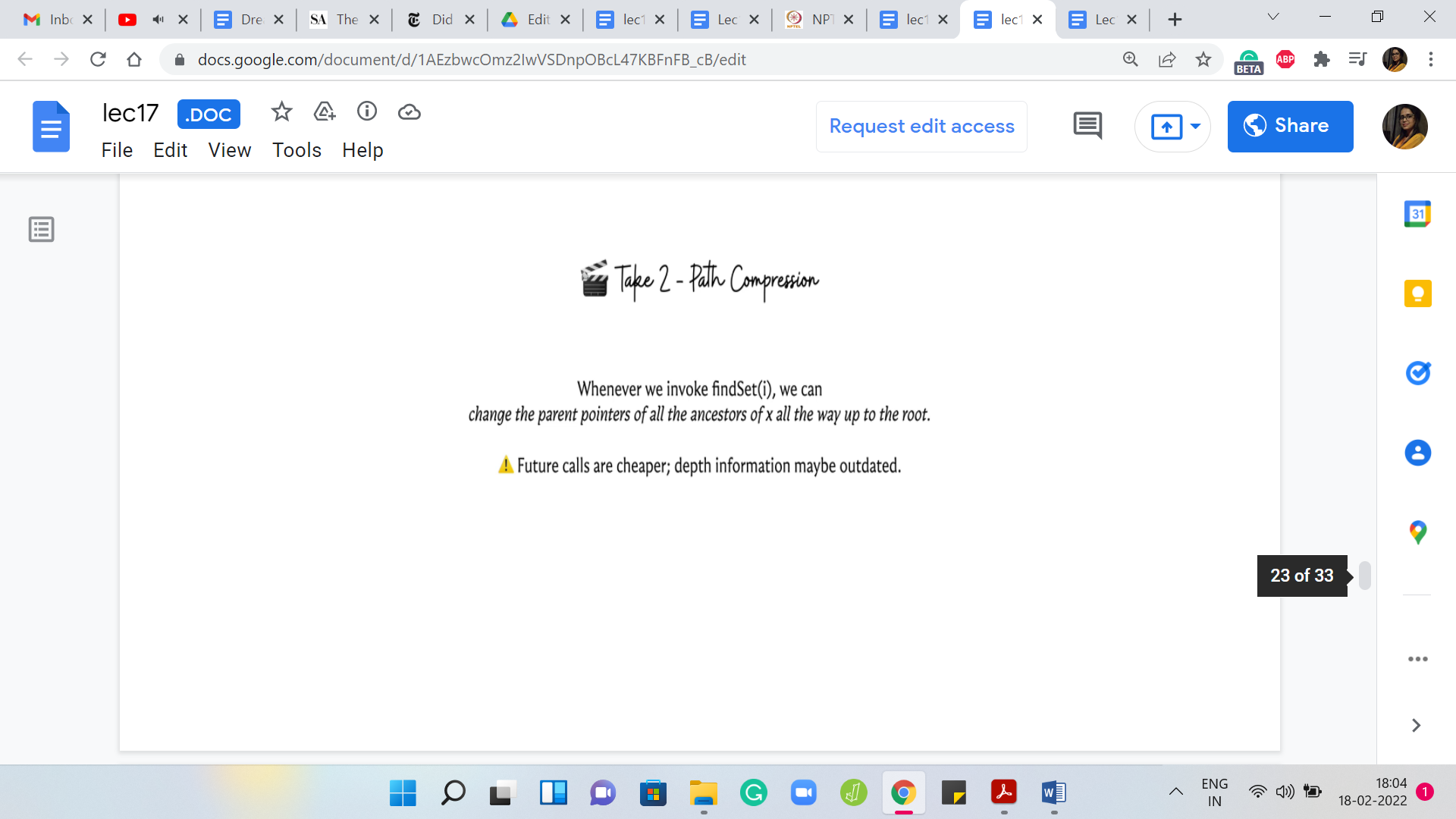1456x819 pixels.
Task: Check the cloud document status icon
Action: 409,112
